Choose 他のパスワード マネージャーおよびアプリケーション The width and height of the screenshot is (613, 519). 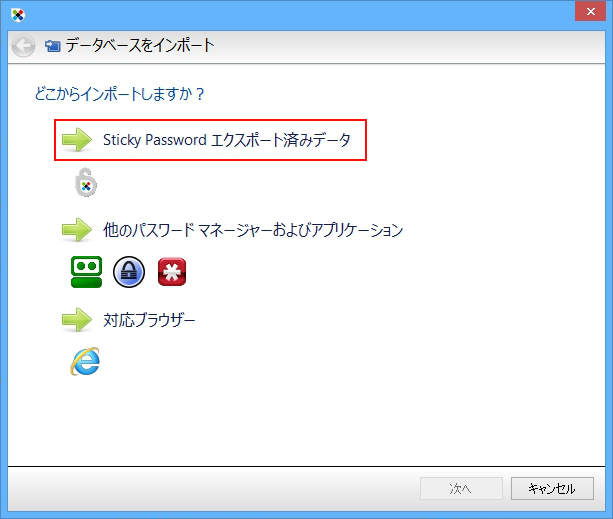(253, 230)
